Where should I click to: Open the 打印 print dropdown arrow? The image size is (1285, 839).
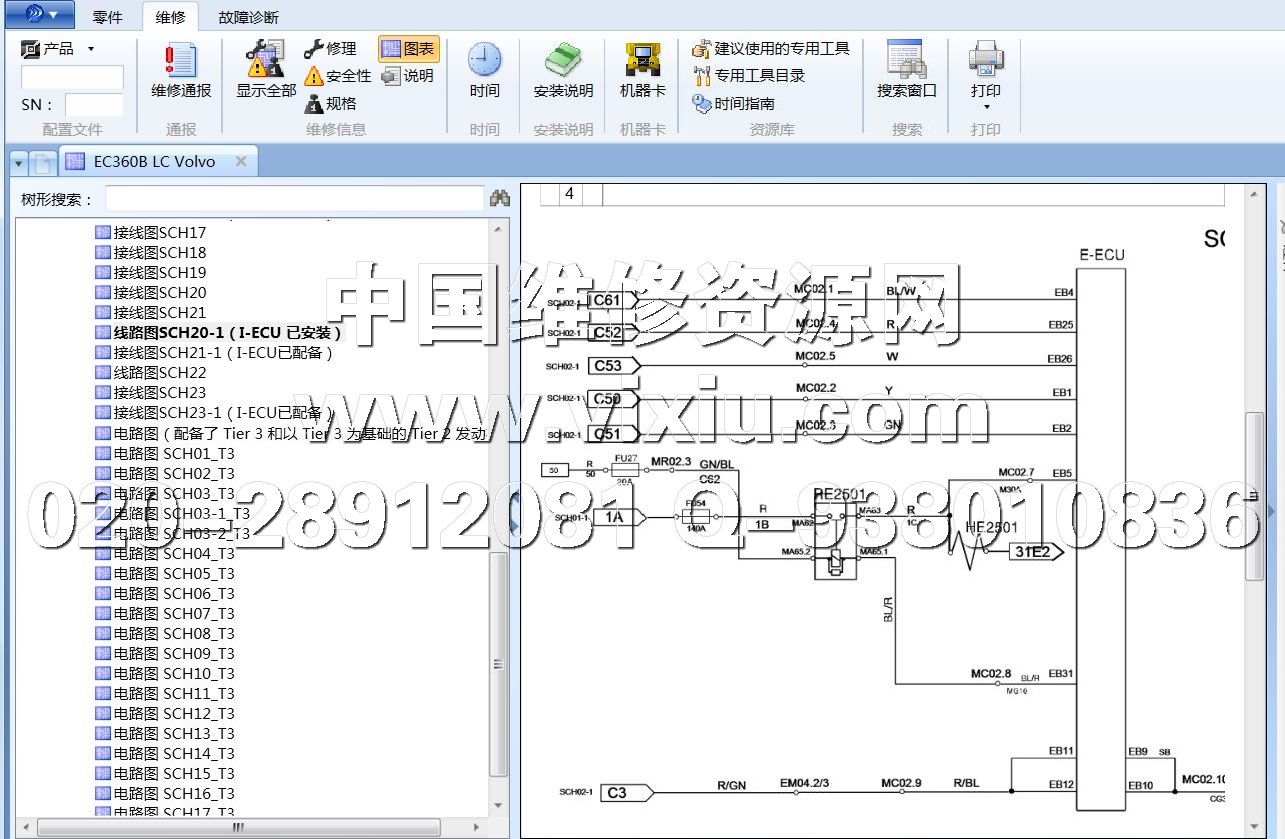(986, 107)
